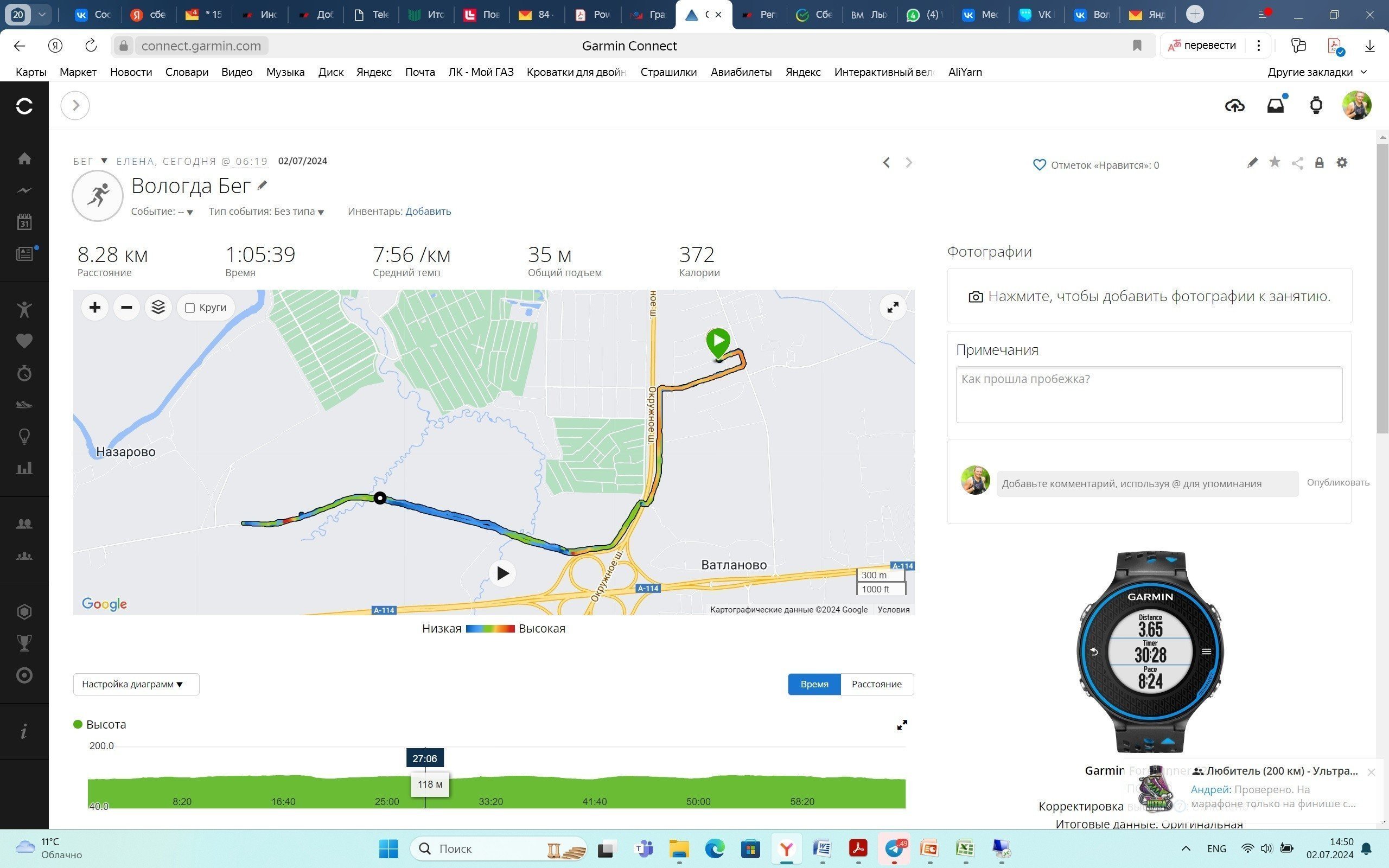The height and width of the screenshot is (868, 1389).
Task: Open the challenges trophy sidebar icon
Action: (24, 643)
